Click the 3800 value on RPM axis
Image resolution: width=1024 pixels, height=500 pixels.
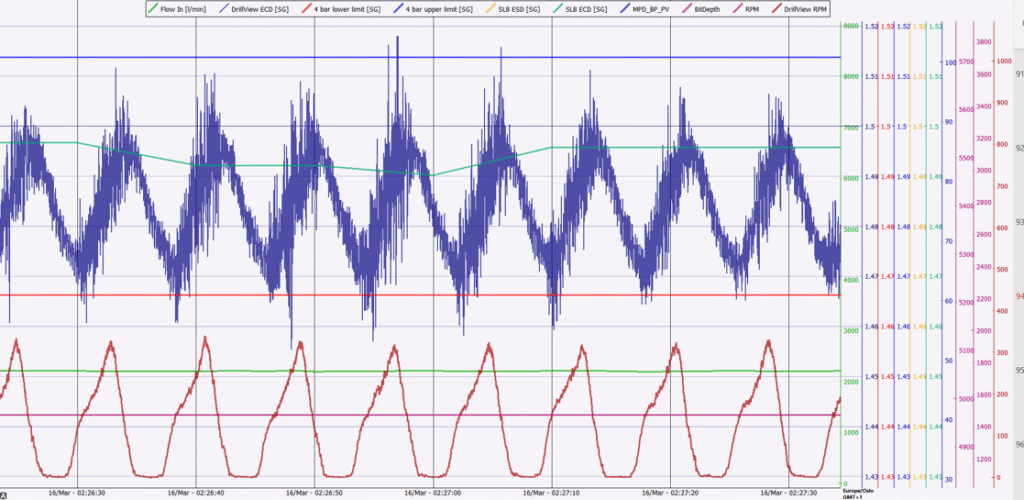click(982, 41)
